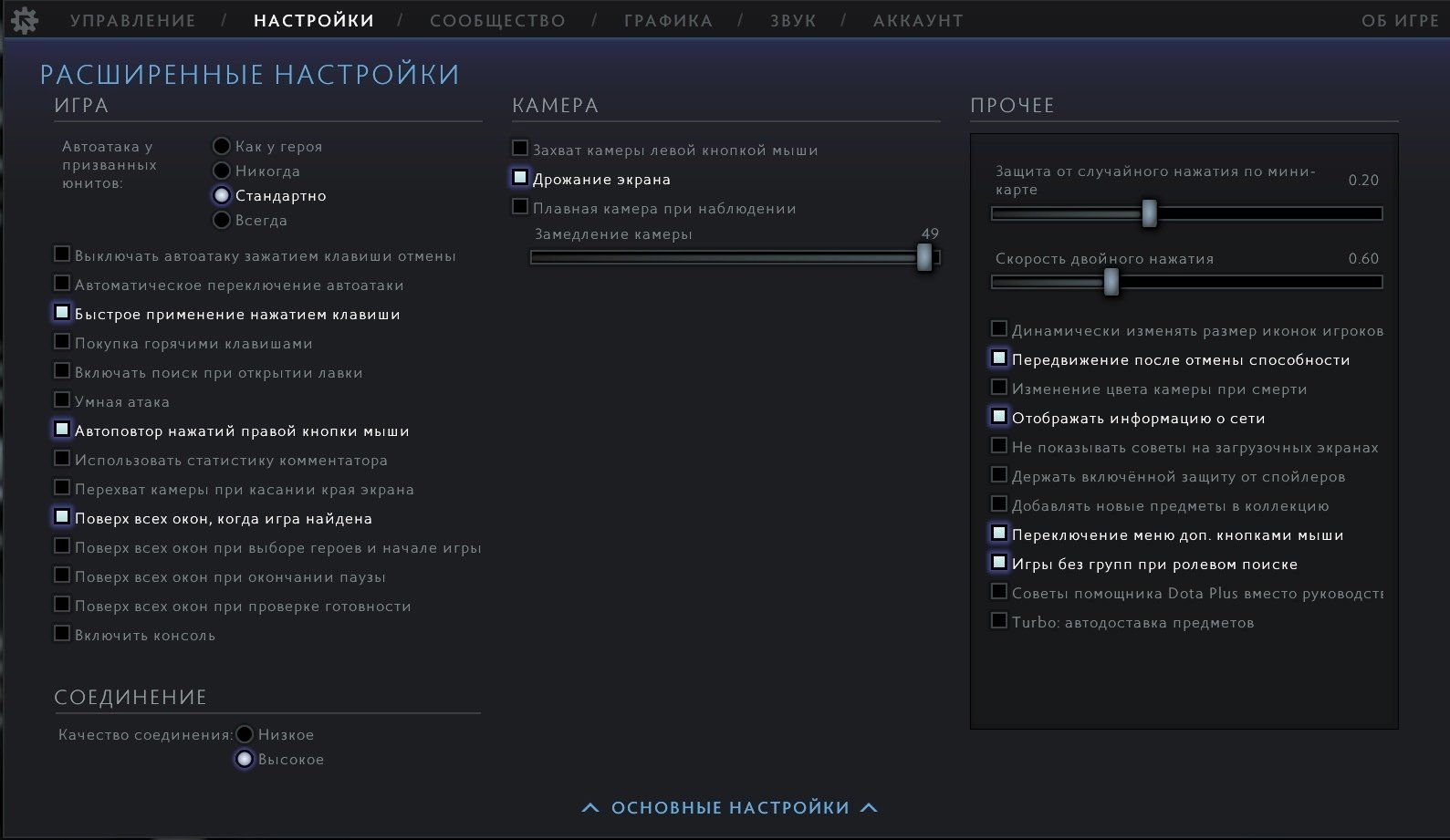Go to the АККАУНТ tab
The image size is (1450, 840).
click(918, 20)
